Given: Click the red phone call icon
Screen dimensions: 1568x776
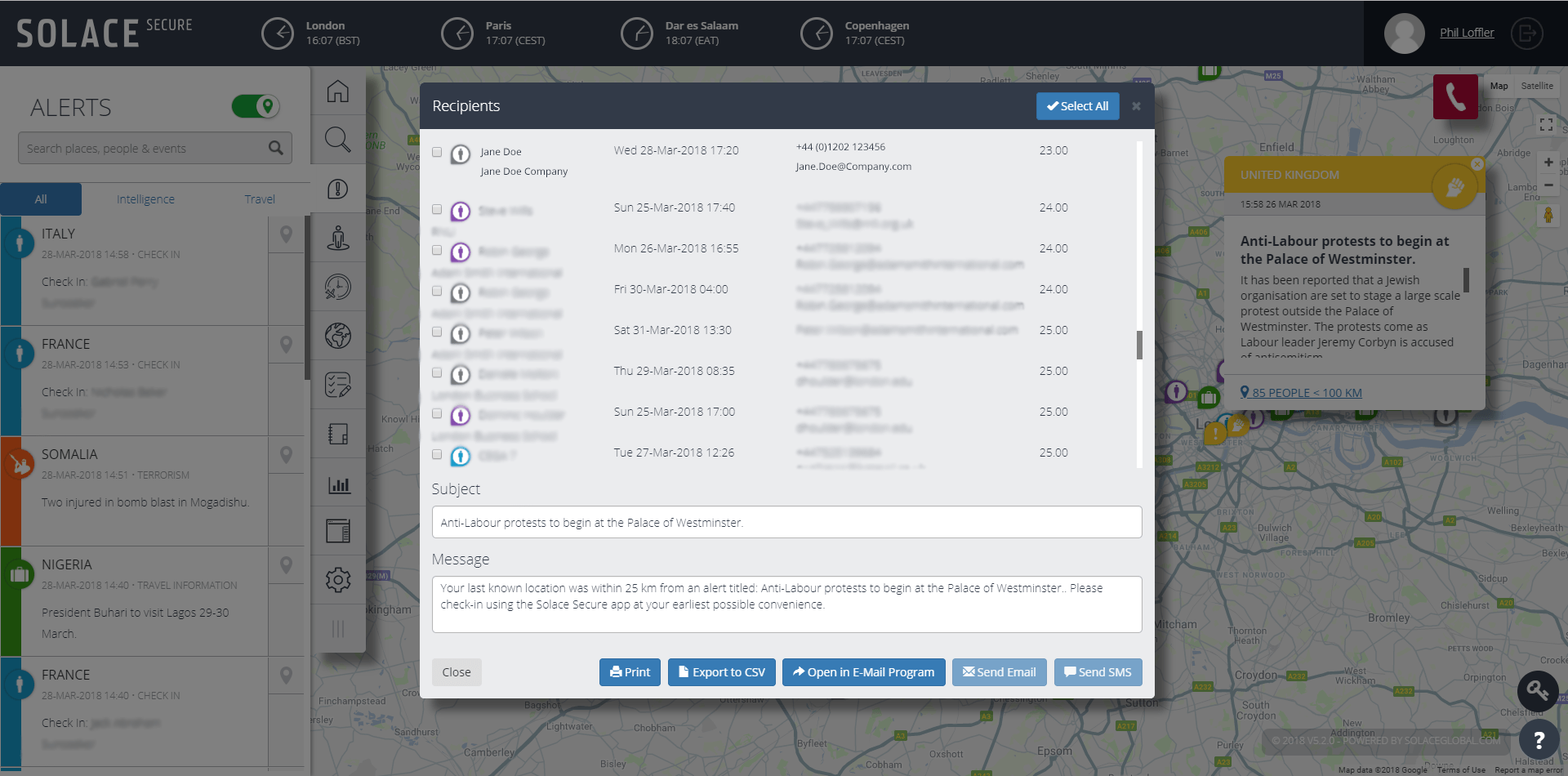Looking at the screenshot, I should click(1455, 96).
